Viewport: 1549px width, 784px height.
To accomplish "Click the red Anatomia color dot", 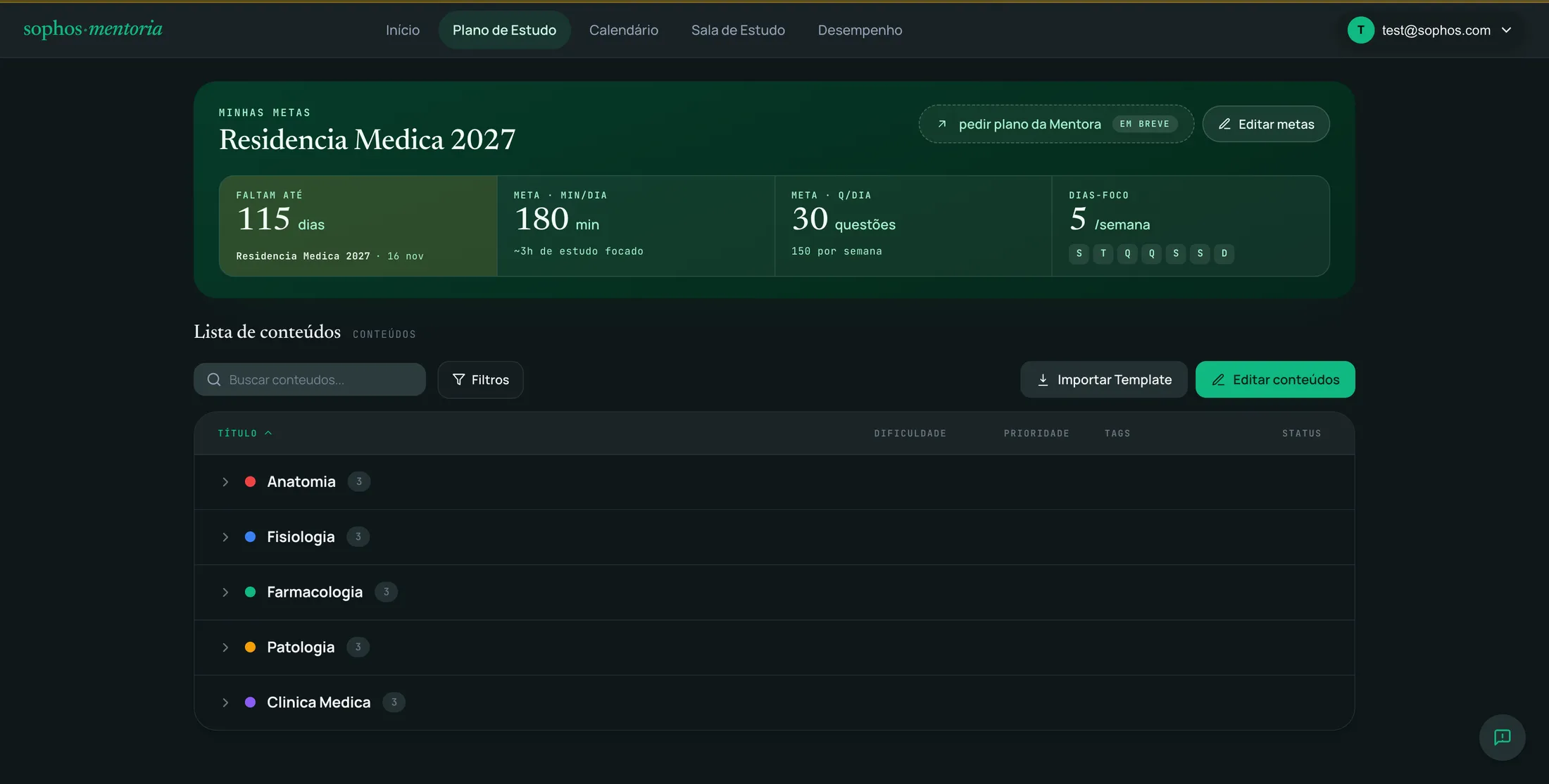I will (x=250, y=482).
